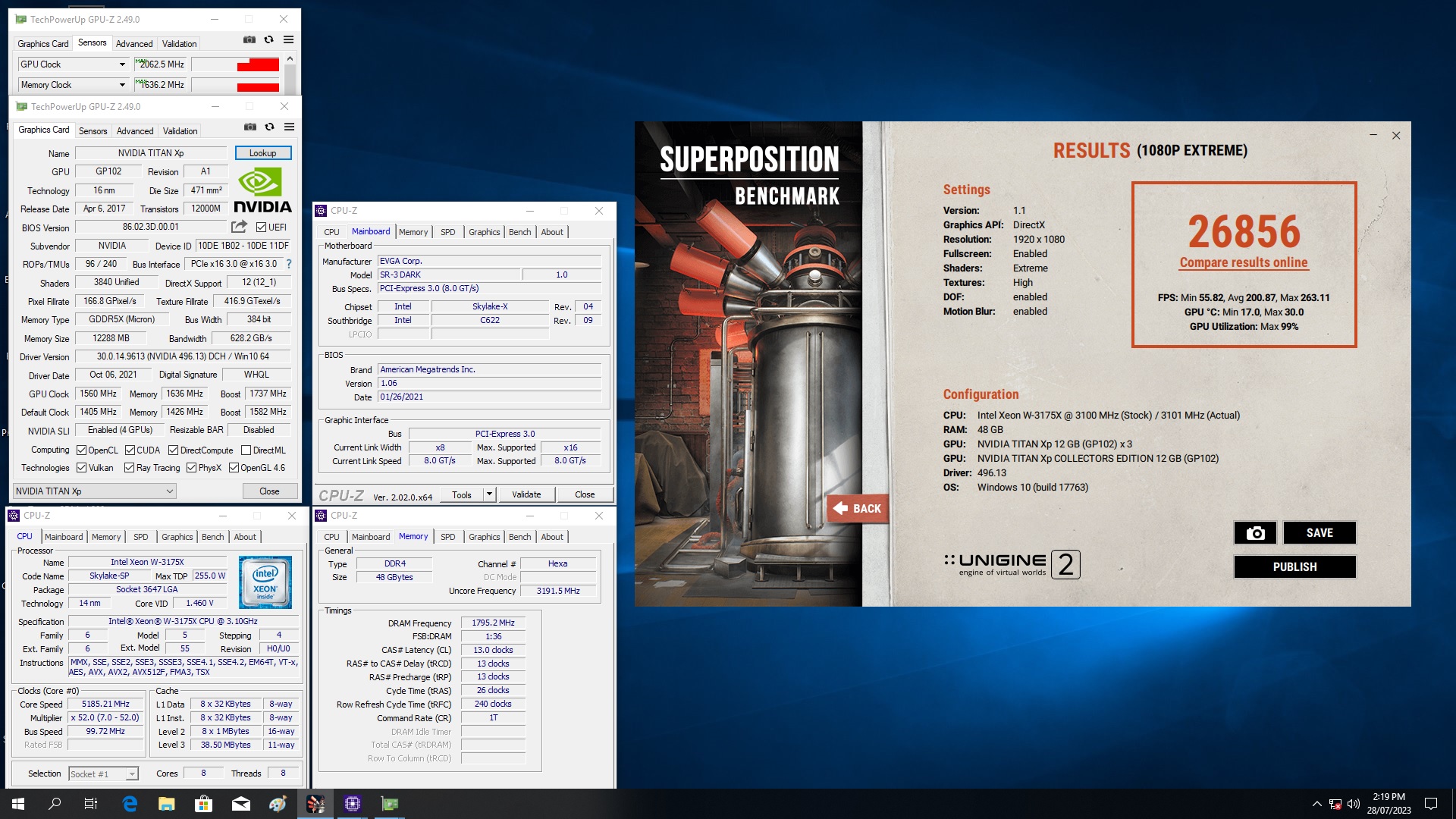This screenshot has width=1456, height=819.
Task: Click GPU Clock MAX reading dropdown
Action: tap(160, 64)
